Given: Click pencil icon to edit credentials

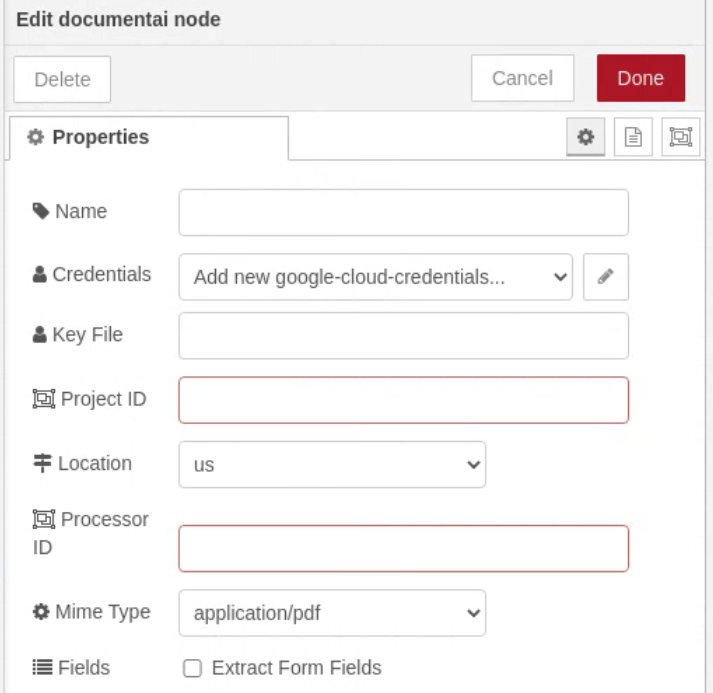Looking at the screenshot, I should [606, 277].
